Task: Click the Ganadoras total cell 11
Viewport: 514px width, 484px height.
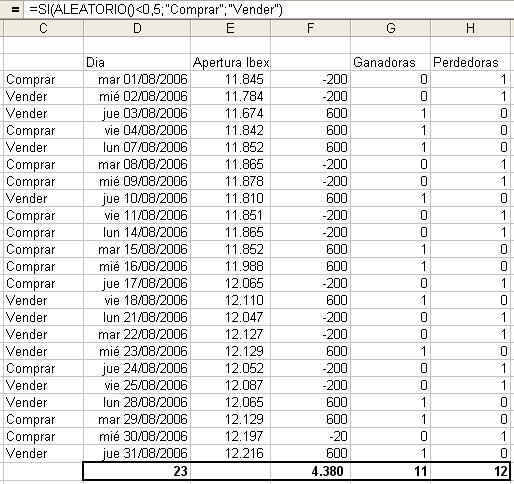Action: tap(390, 471)
